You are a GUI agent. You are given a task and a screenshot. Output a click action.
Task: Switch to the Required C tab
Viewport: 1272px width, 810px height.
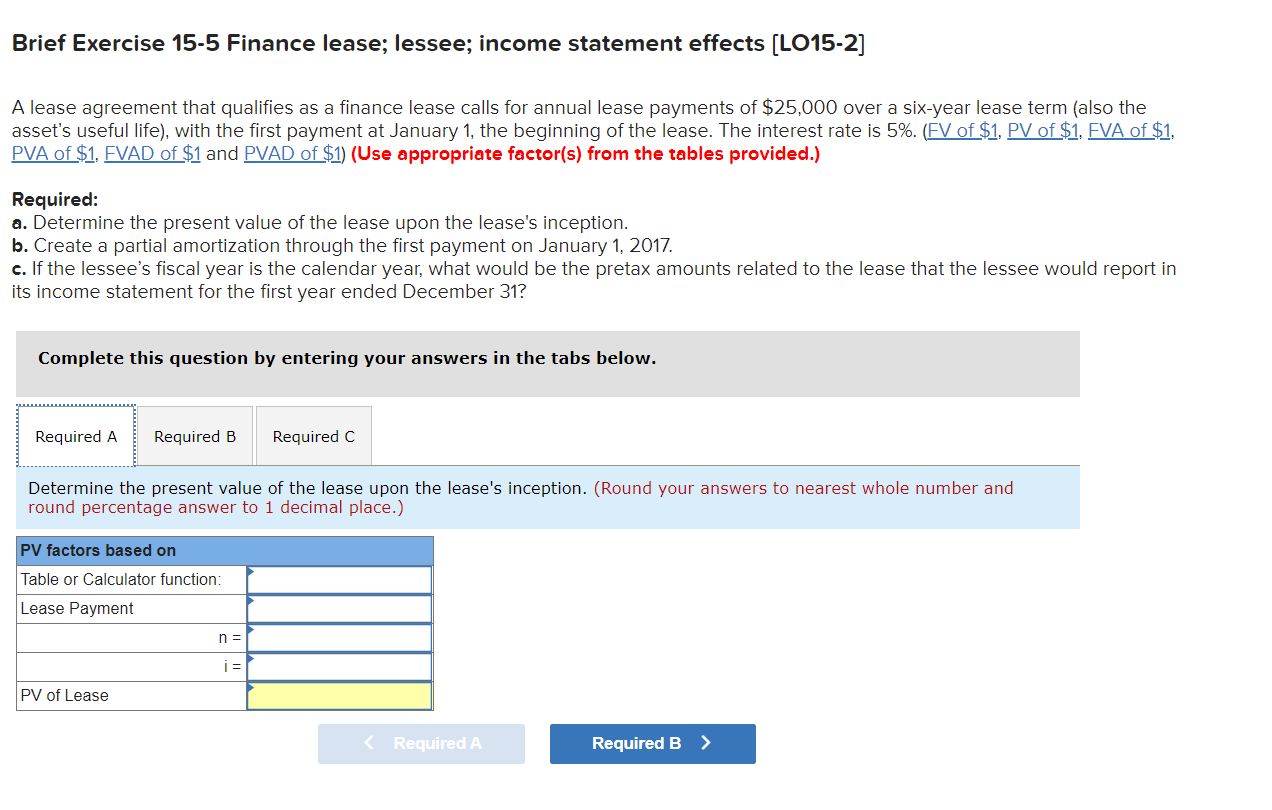pos(313,436)
